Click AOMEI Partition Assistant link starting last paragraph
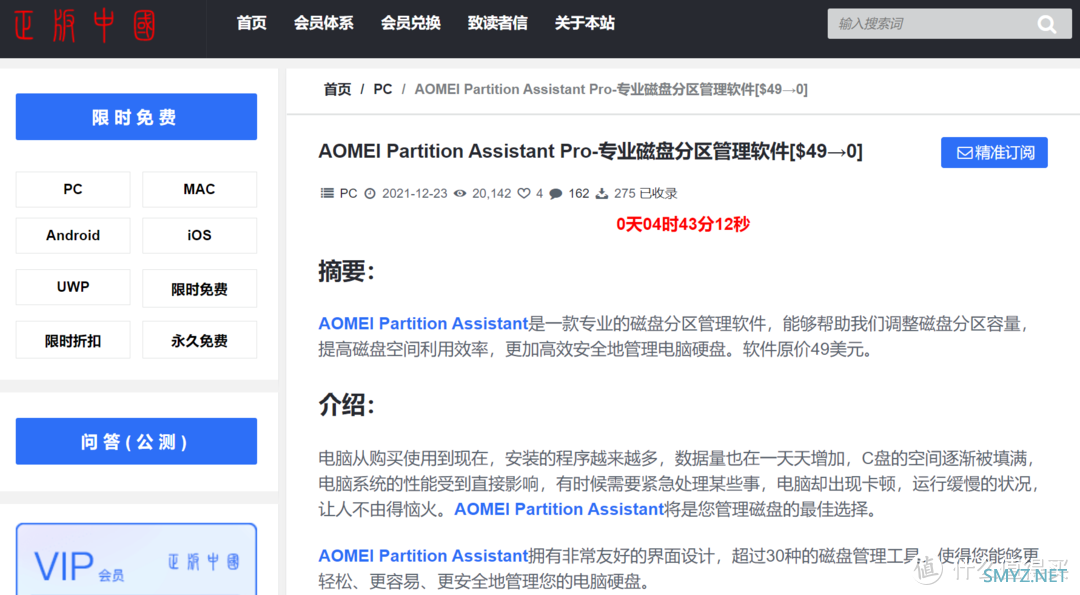Image resolution: width=1080 pixels, height=595 pixels. tap(423, 556)
